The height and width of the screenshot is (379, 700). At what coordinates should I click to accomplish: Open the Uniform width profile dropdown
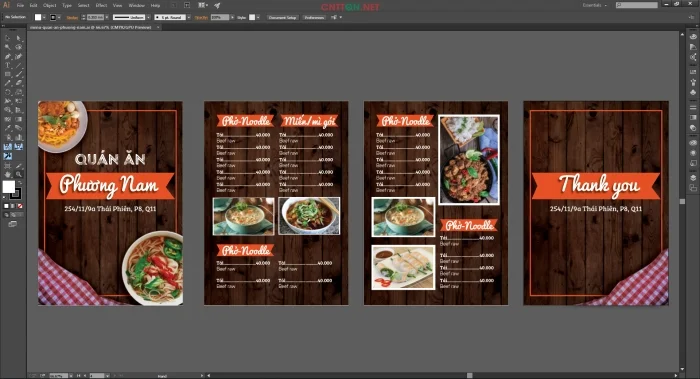pyautogui.click(x=148, y=17)
